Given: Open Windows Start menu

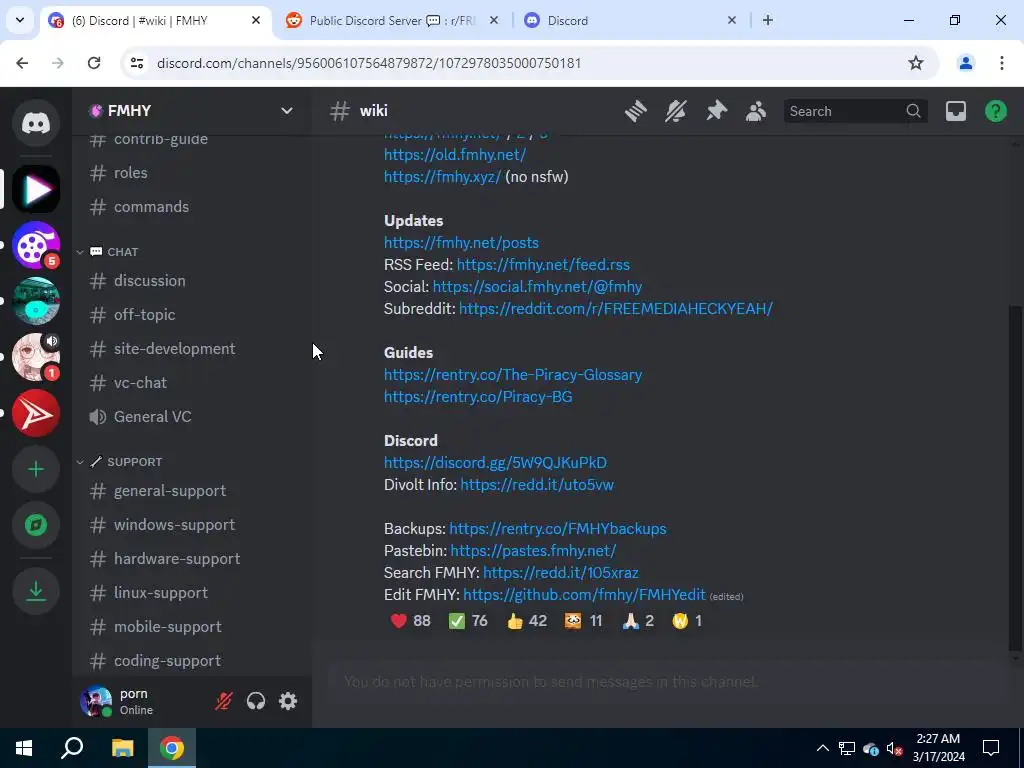Looking at the screenshot, I should tap(24, 748).
